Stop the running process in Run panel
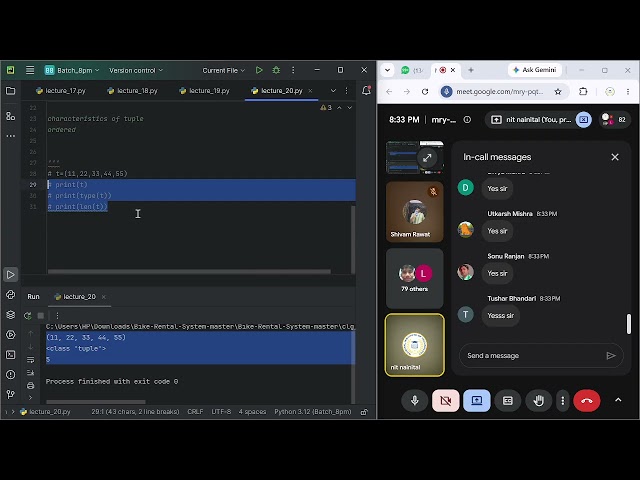Image resolution: width=640 pixels, height=480 pixels. (x=41, y=316)
